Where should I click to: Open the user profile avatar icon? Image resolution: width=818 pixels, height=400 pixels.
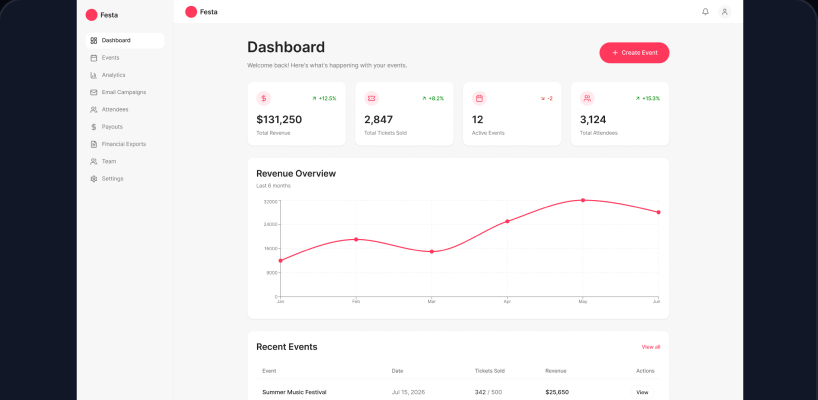tap(724, 11)
